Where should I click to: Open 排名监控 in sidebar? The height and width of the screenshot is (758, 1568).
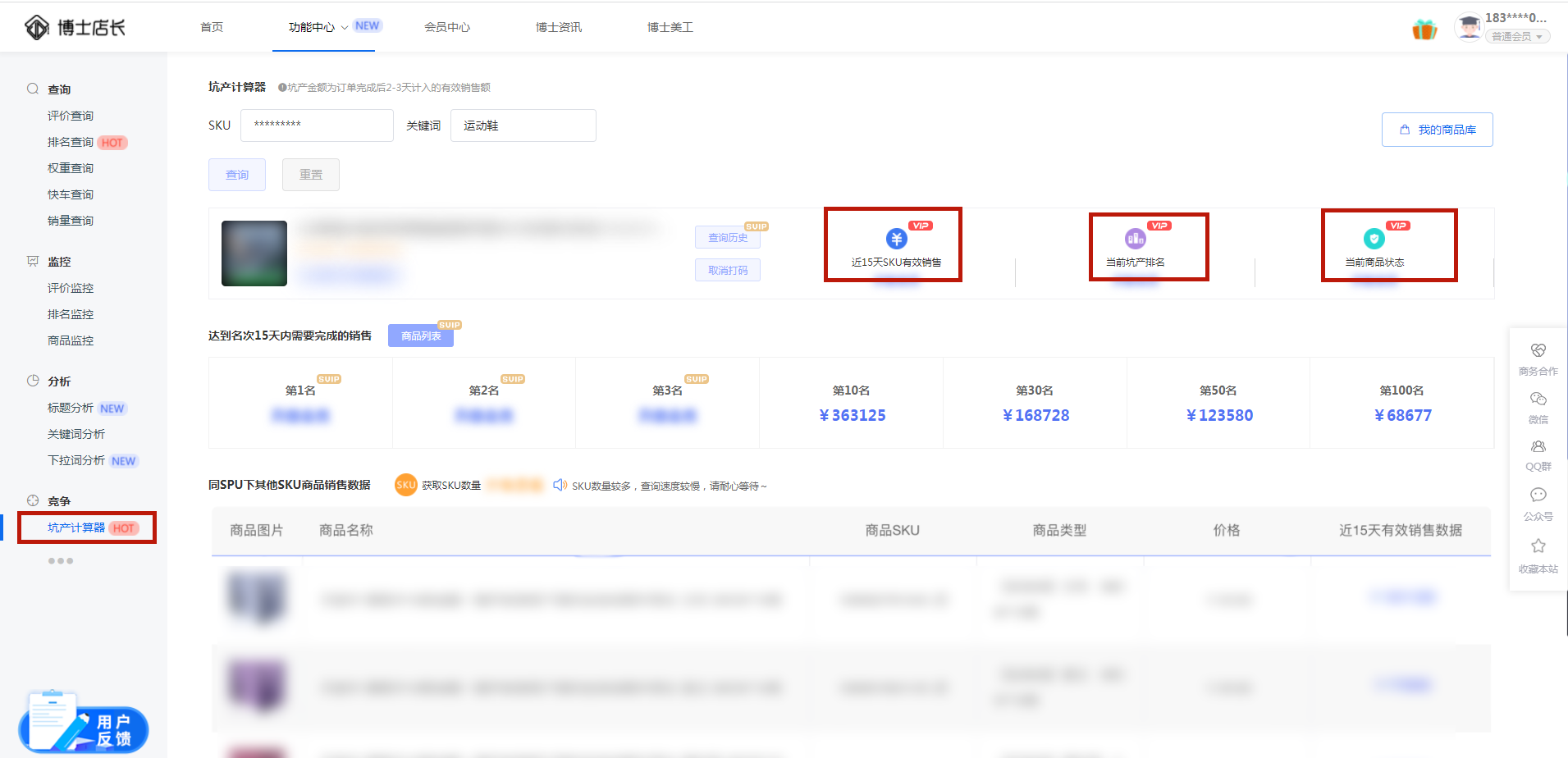(71, 314)
